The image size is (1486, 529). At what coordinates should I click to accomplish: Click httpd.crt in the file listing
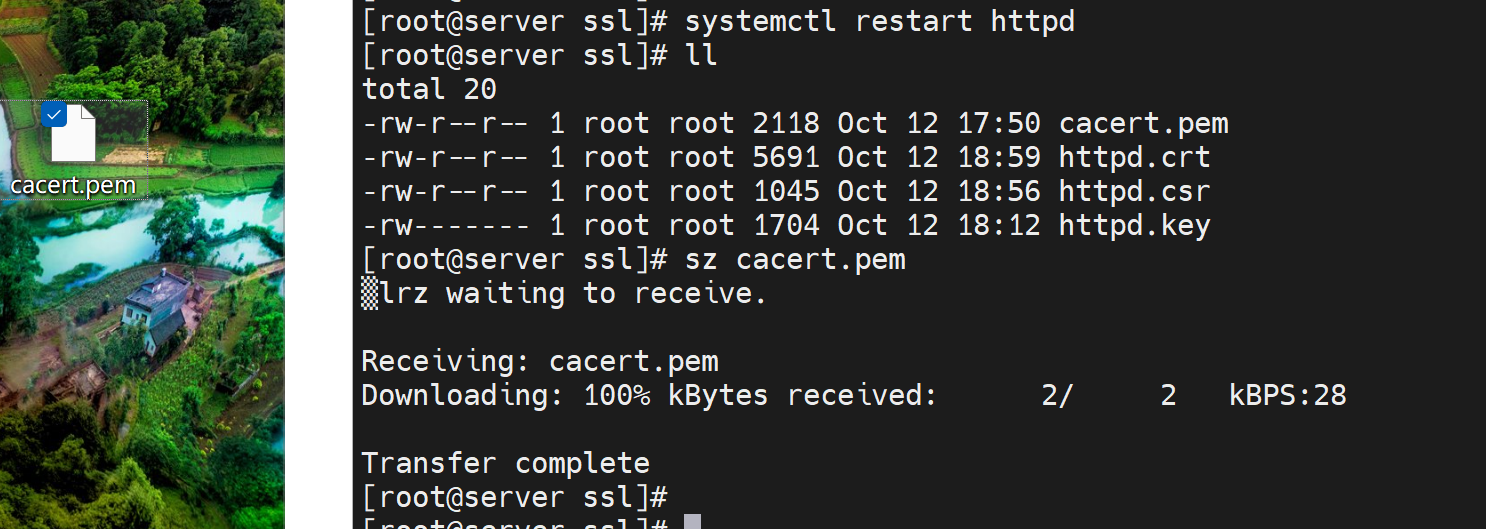click(1134, 157)
